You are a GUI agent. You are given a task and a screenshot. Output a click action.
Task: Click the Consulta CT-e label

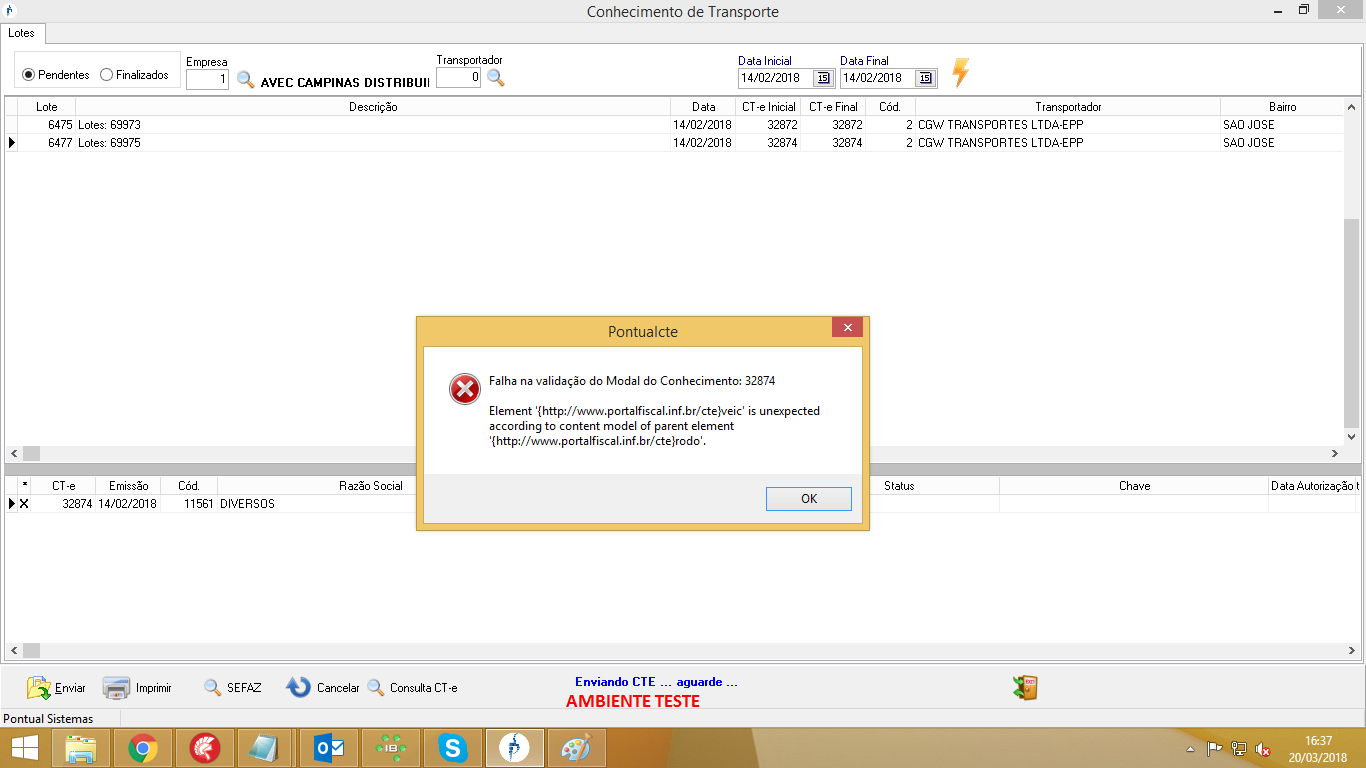point(423,688)
